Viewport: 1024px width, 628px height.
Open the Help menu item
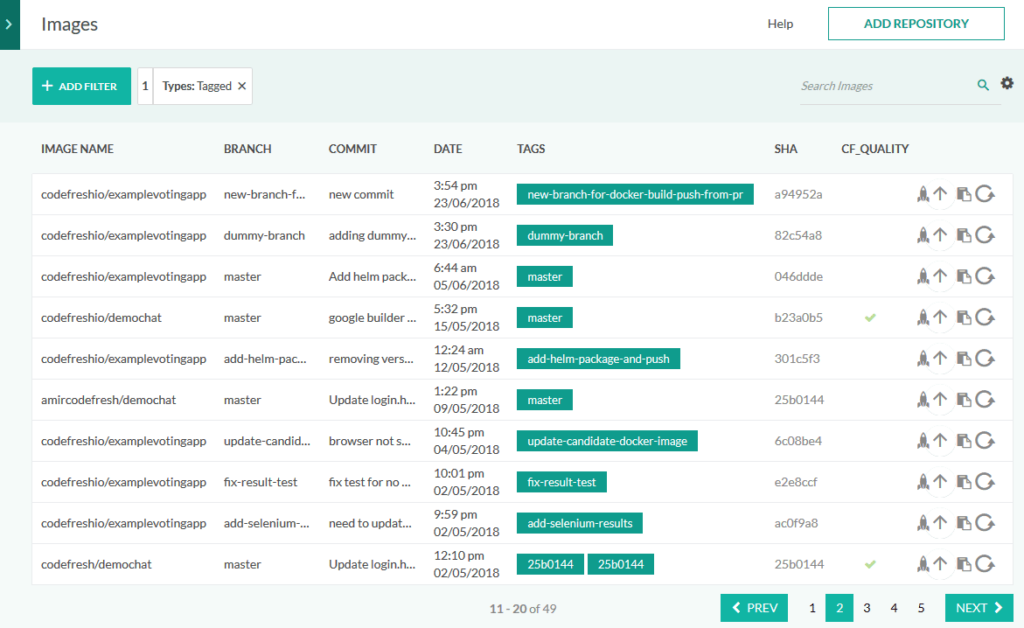[x=780, y=24]
